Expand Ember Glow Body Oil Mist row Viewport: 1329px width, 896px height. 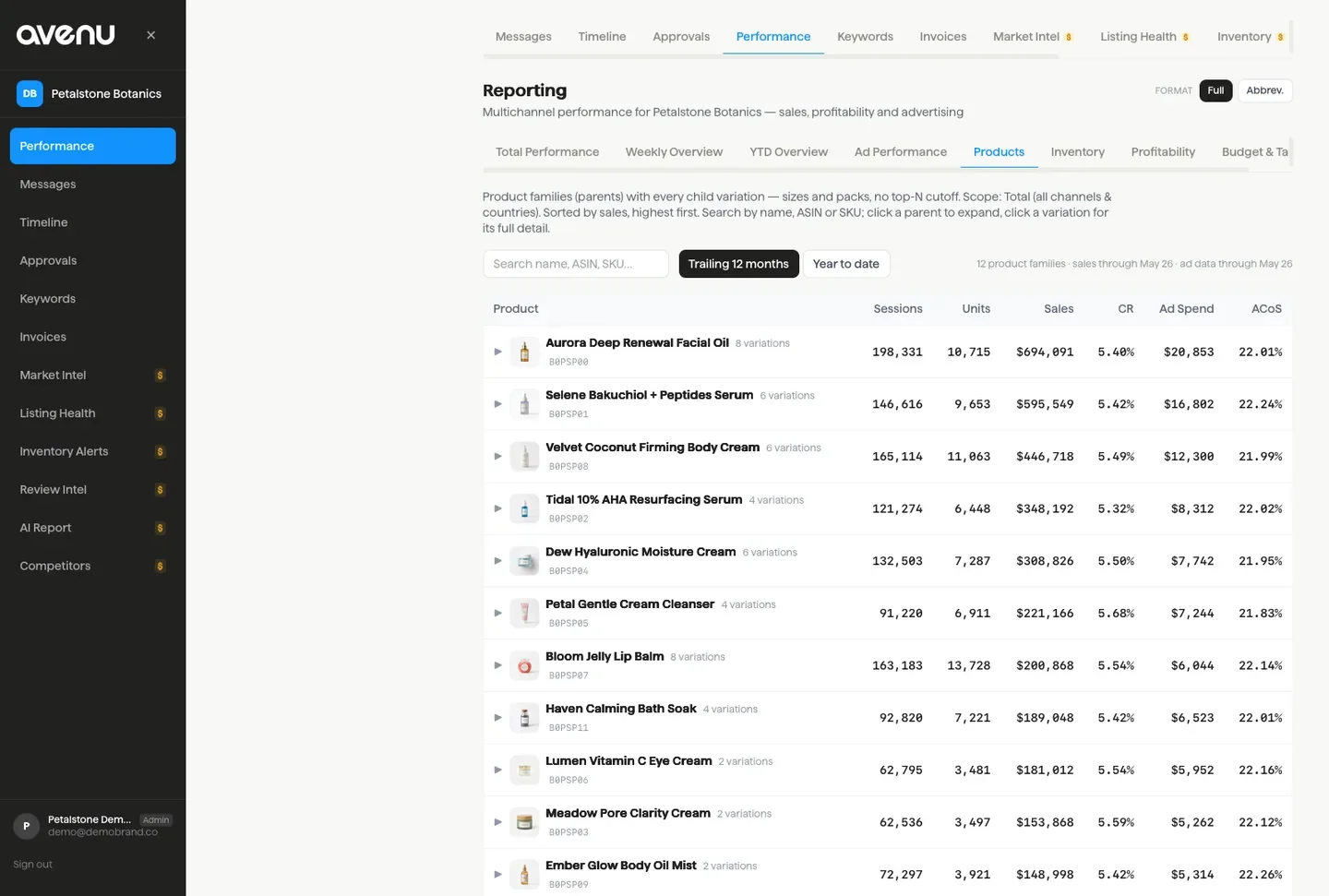click(x=497, y=875)
